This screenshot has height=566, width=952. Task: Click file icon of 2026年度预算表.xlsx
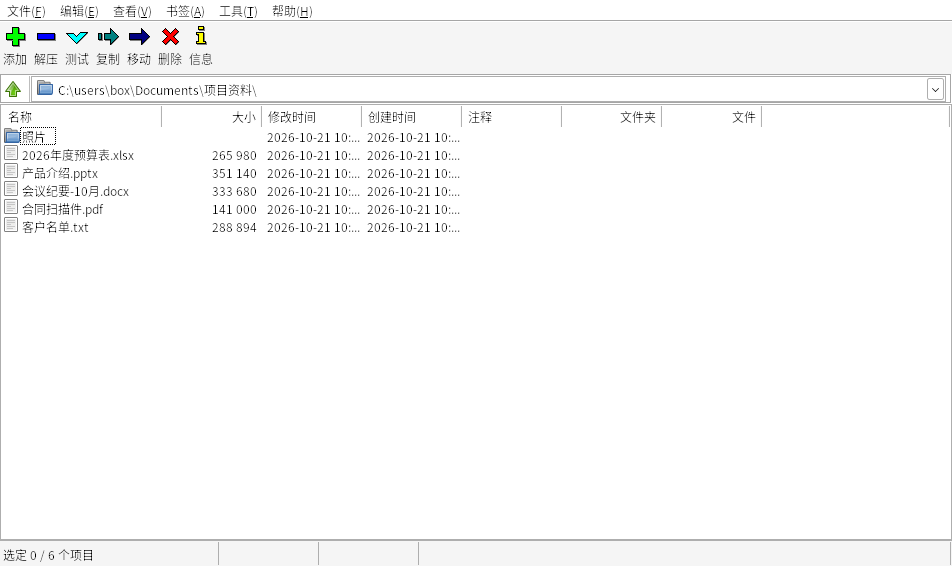(11, 153)
